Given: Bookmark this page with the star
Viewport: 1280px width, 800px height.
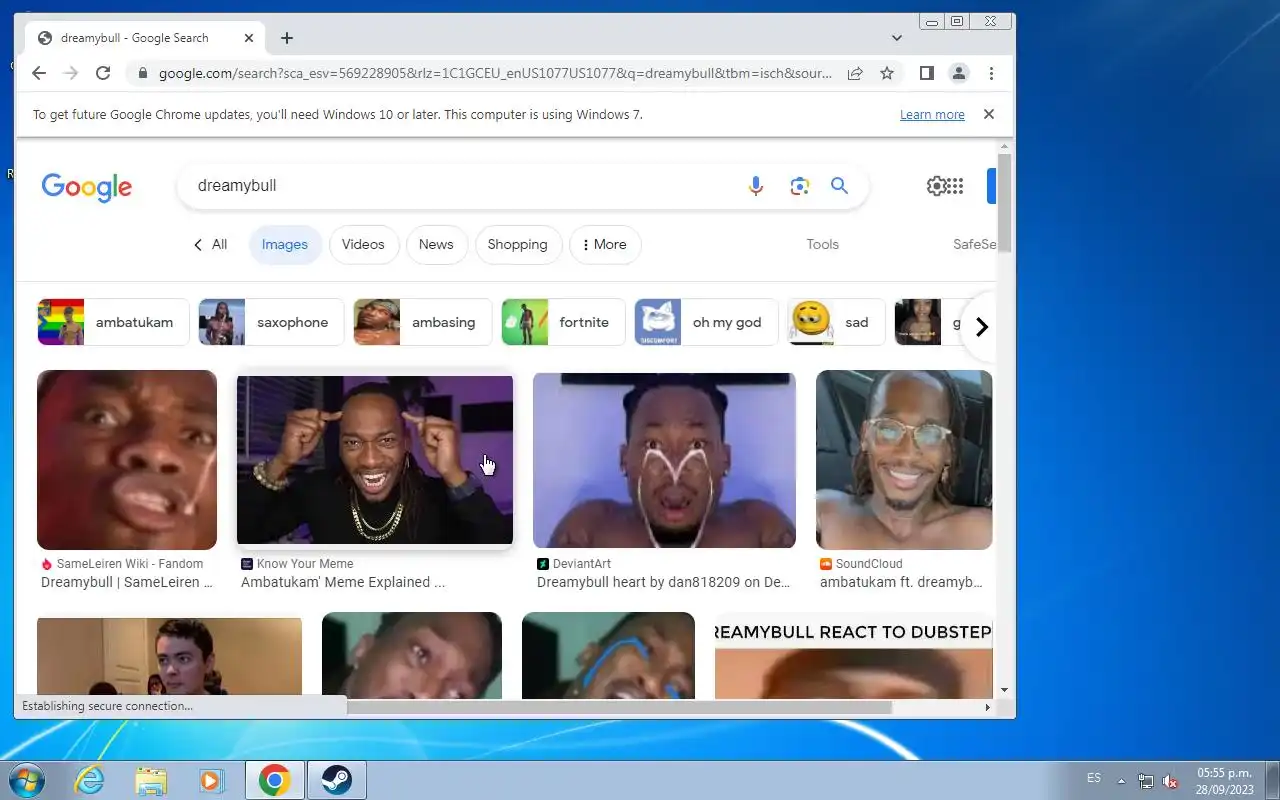Looking at the screenshot, I should 886,73.
